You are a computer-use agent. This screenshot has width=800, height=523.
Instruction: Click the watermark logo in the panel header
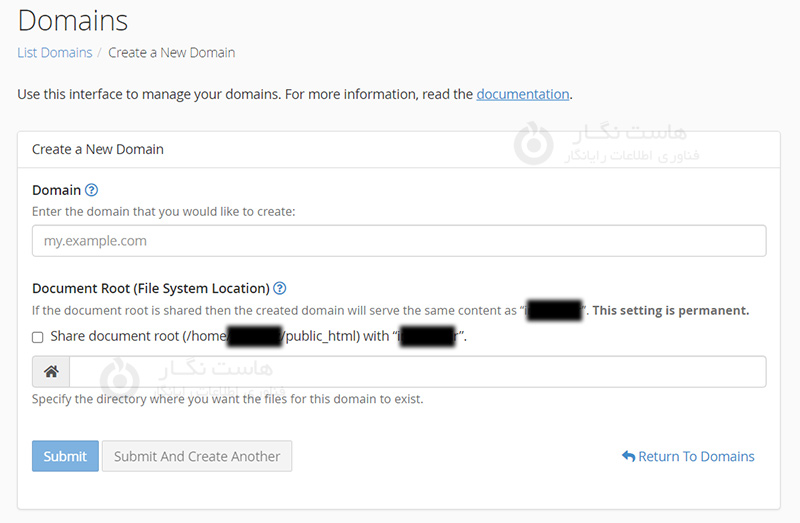[533, 144]
